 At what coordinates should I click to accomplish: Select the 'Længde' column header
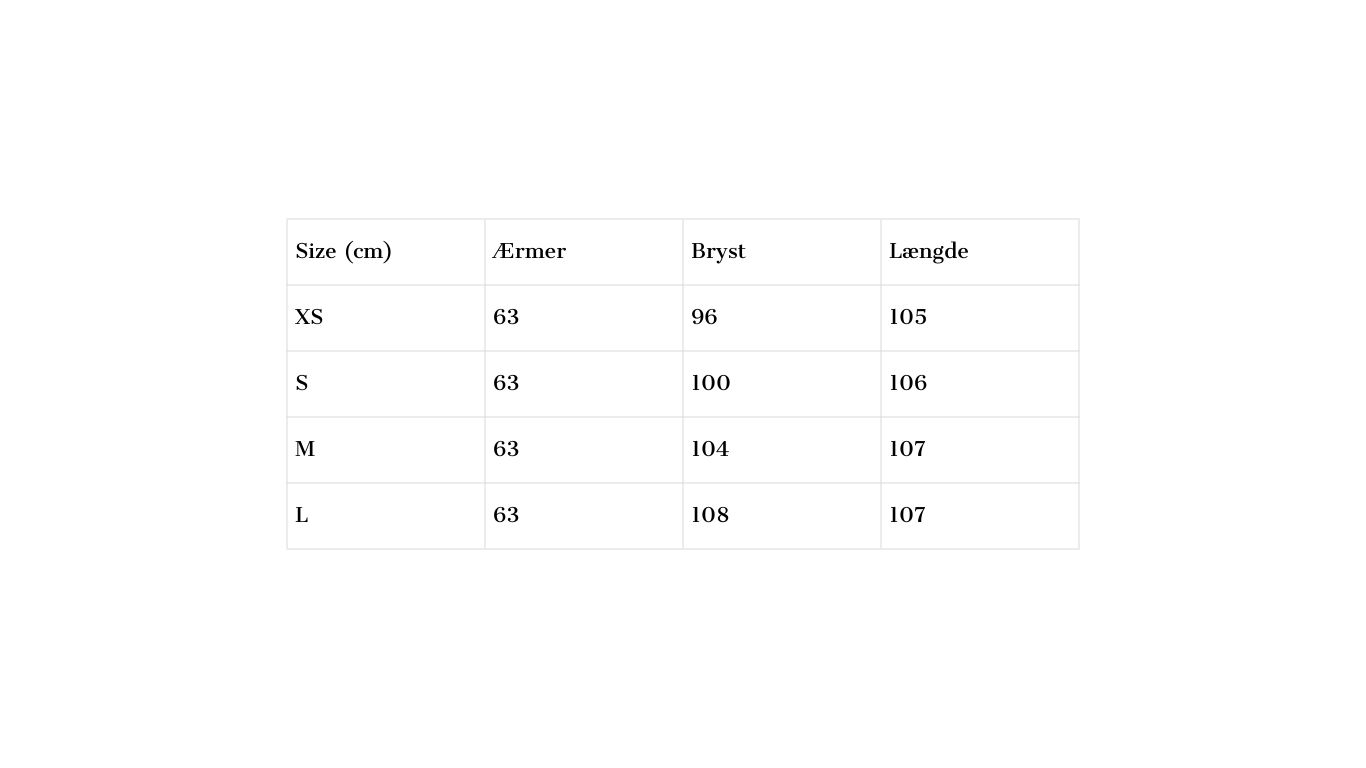tap(928, 252)
